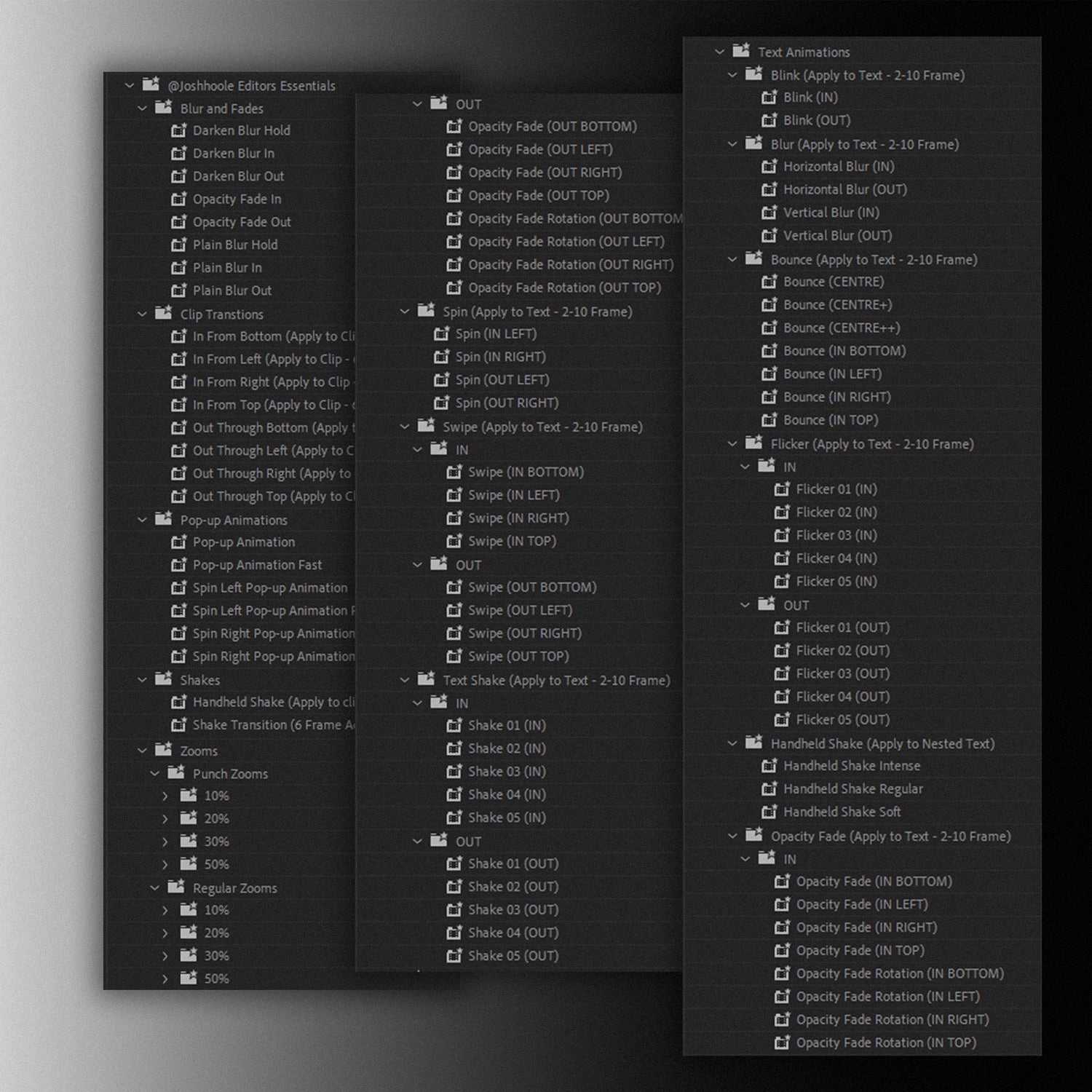Click the Blink (IN) preset icon
The image size is (1092, 1092).
tap(769, 98)
